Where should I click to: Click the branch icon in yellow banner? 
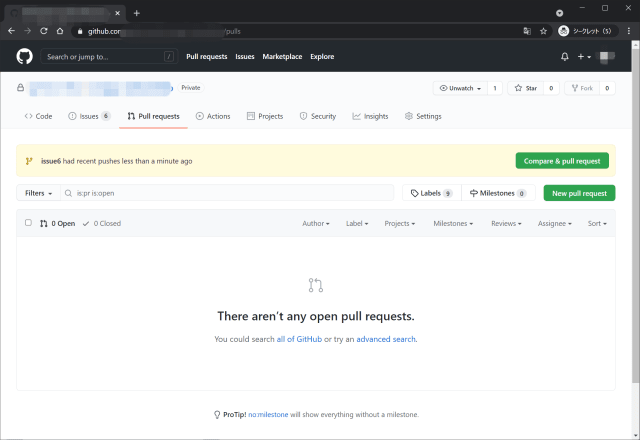(x=29, y=161)
